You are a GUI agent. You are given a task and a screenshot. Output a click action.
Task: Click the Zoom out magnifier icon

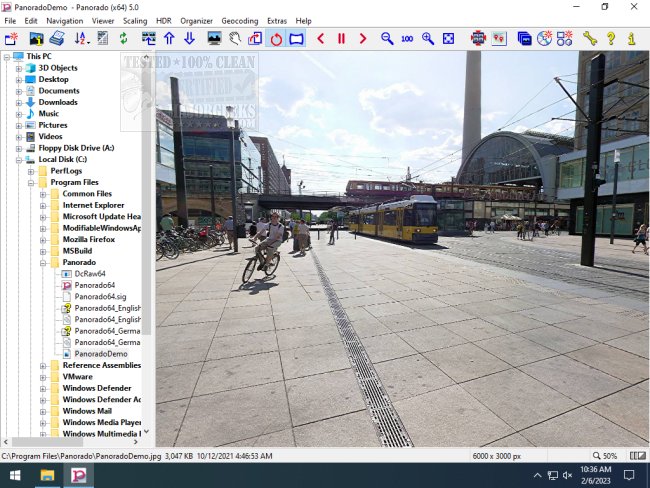(x=387, y=38)
